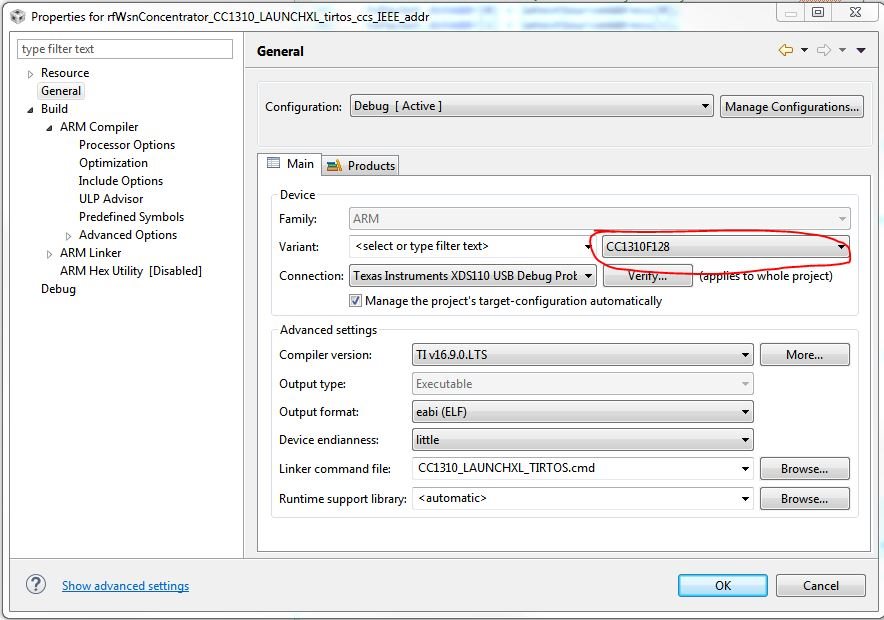The width and height of the screenshot is (884, 620).
Task: Select Build tree item
Action: [x=54, y=109]
